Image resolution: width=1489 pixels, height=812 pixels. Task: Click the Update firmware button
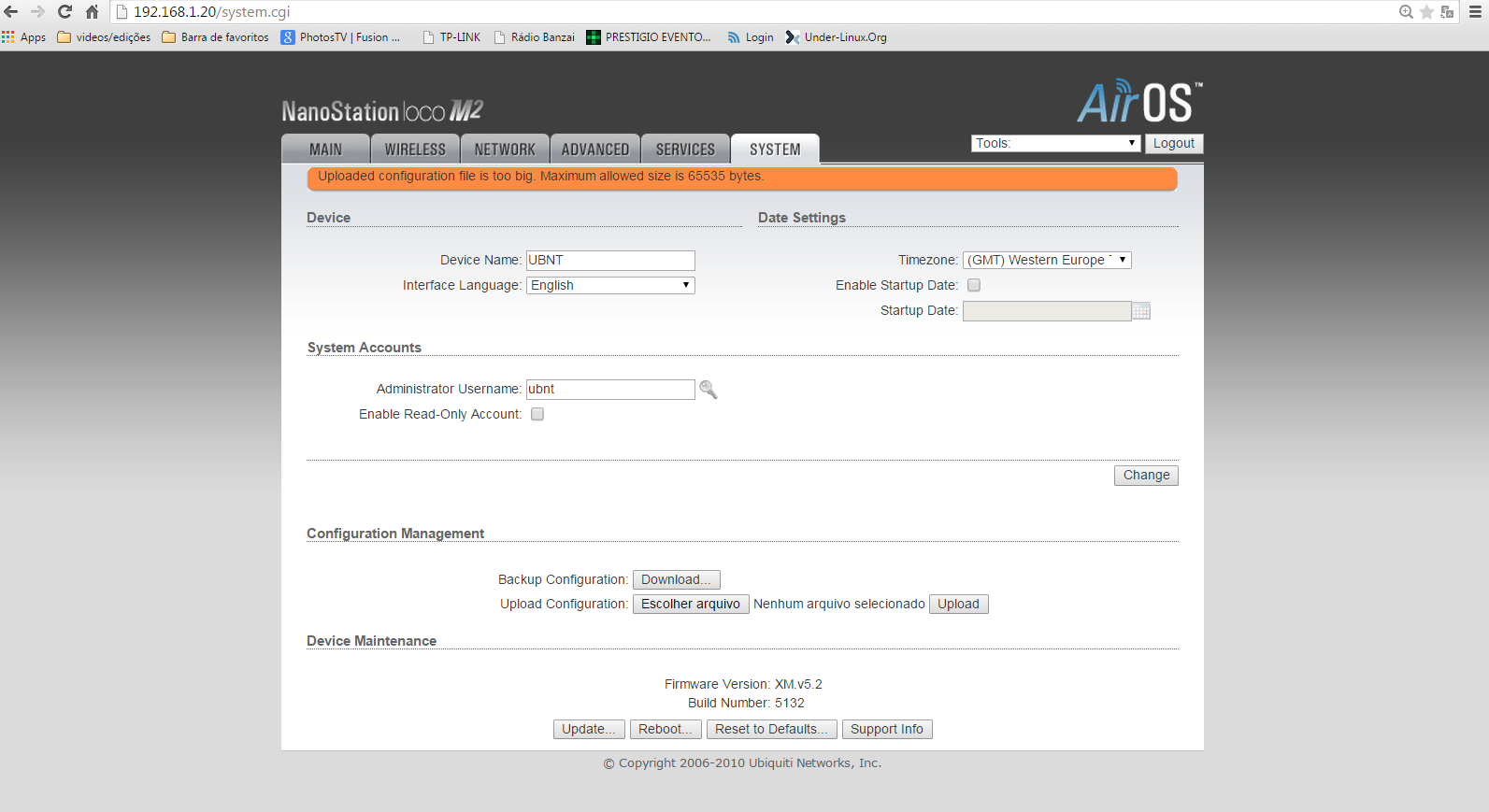[x=589, y=730]
